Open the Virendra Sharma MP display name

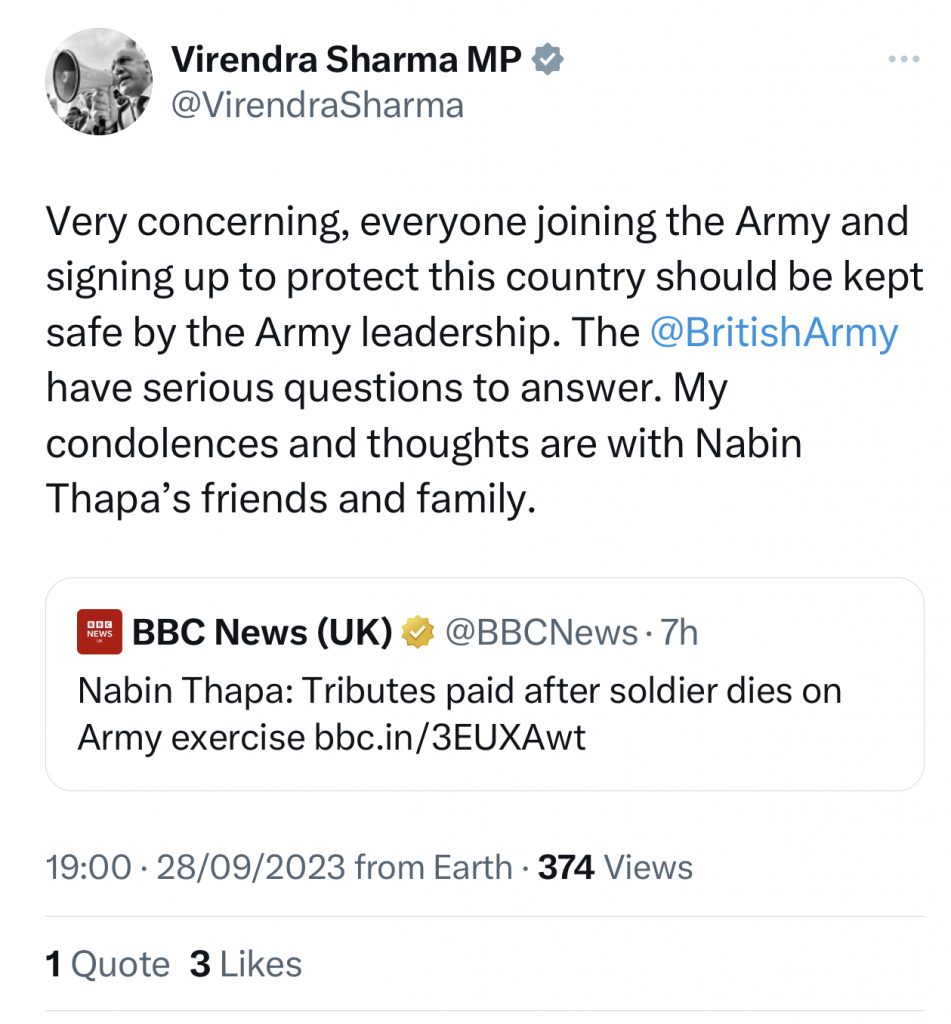[x=346, y=60]
